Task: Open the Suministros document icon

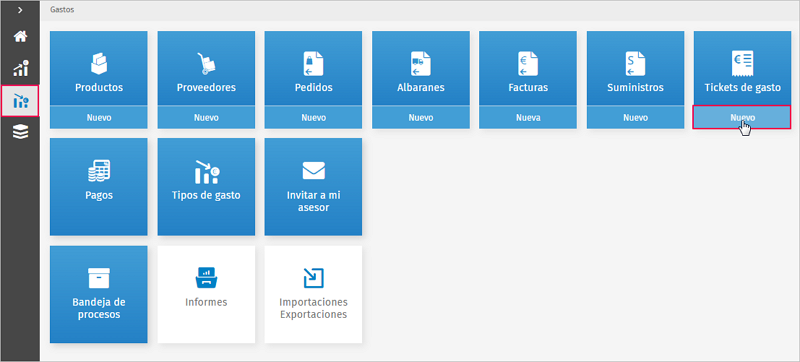Action: (x=635, y=63)
